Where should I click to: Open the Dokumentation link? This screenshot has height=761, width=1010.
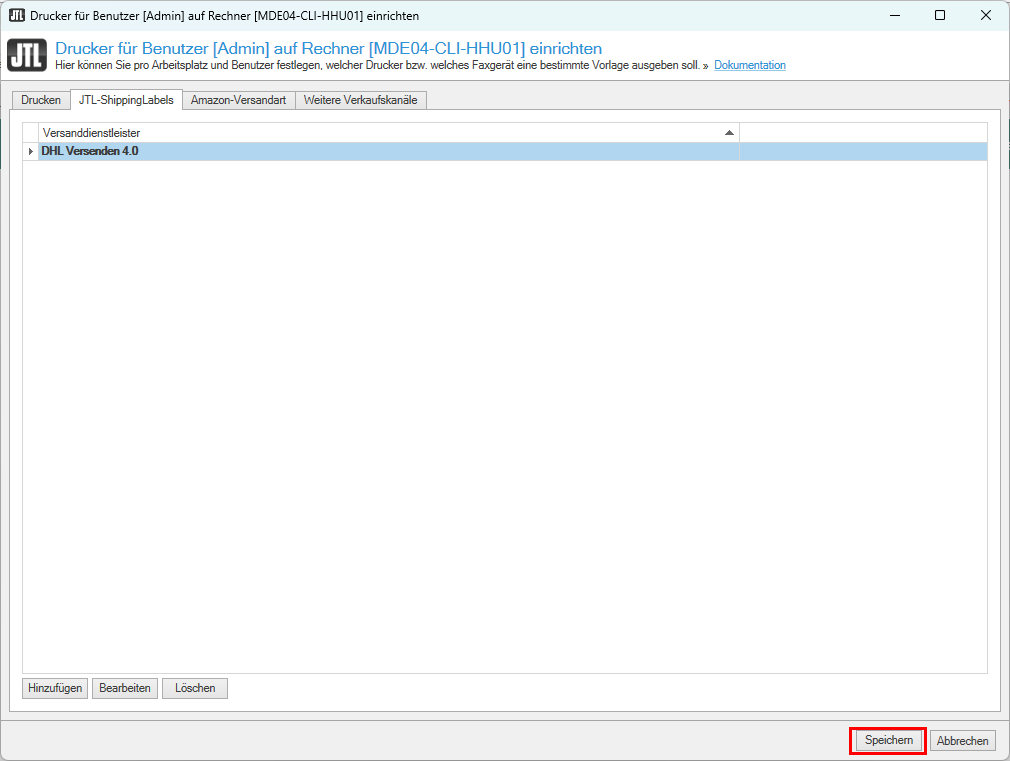749,66
